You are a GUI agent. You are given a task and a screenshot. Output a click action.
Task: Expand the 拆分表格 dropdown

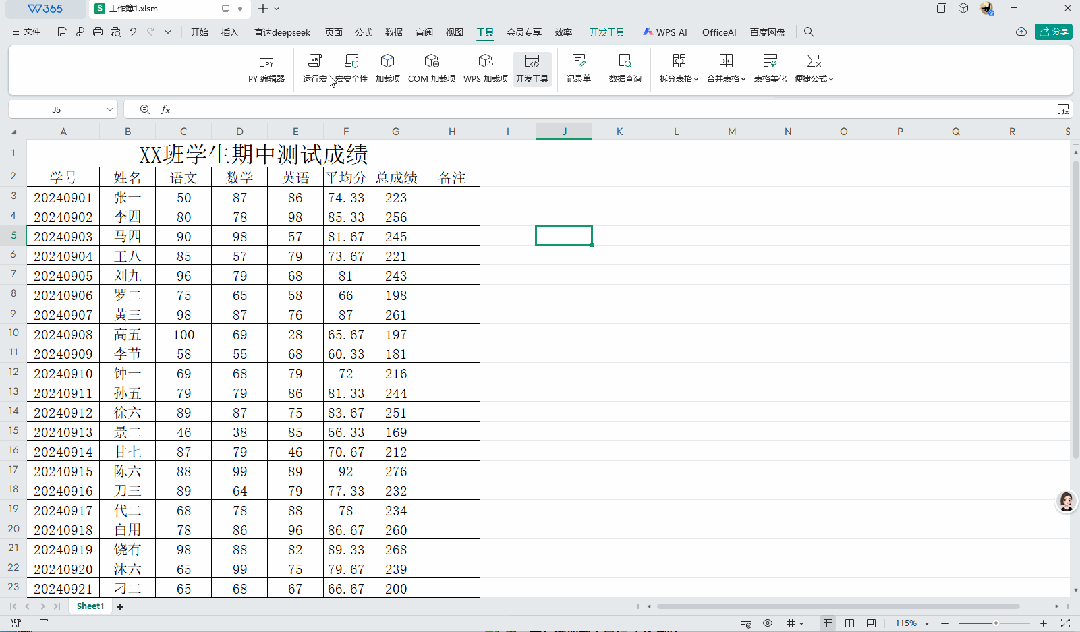pos(679,67)
